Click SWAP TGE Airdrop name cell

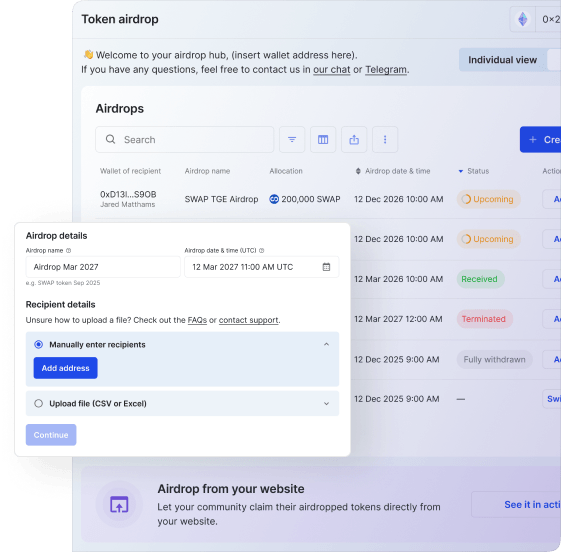tap(221, 199)
